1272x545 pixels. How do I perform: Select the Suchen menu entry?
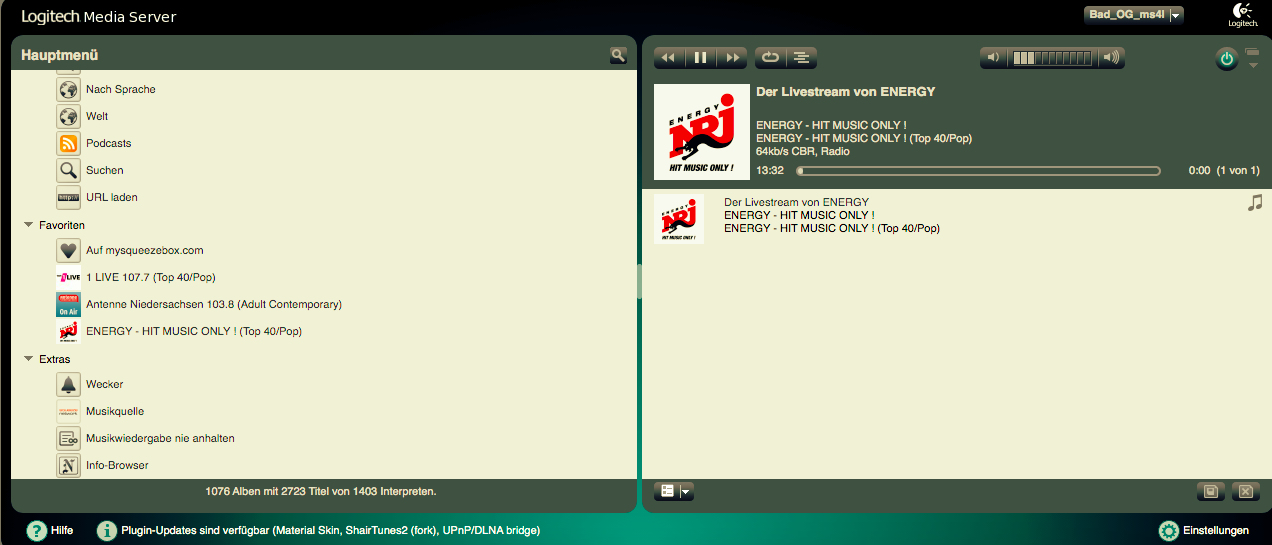[105, 170]
